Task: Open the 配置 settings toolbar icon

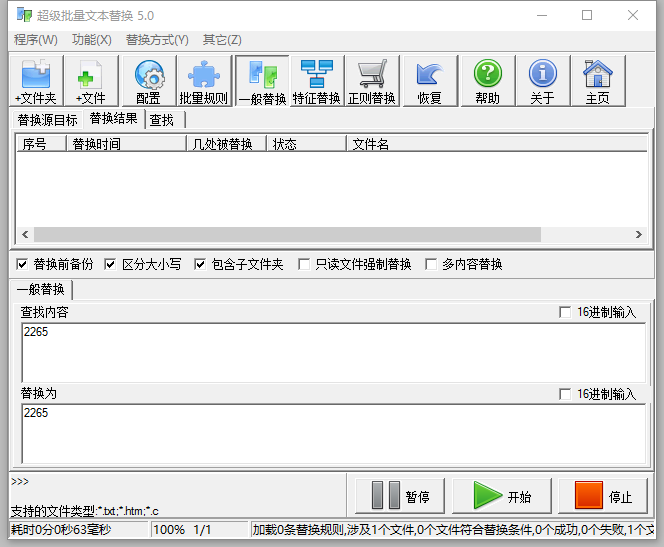Action: click(x=148, y=80)
